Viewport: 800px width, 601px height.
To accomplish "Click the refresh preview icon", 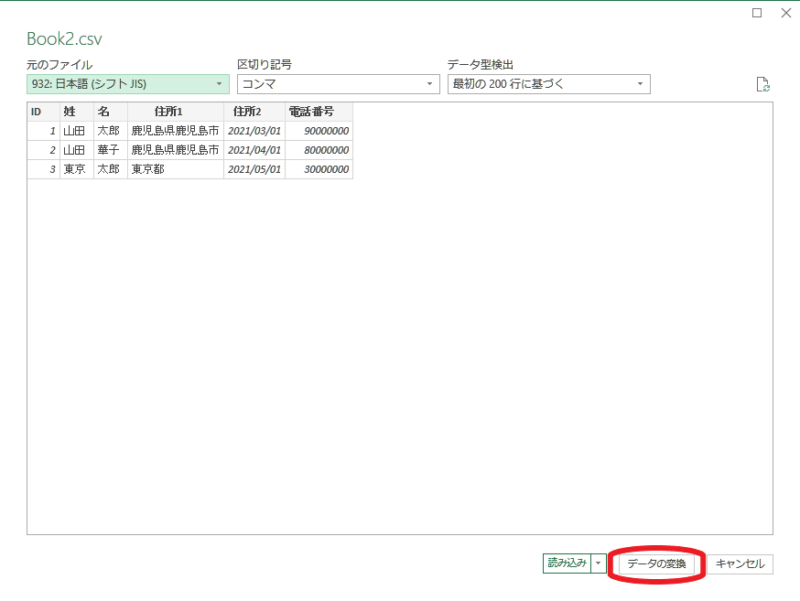I will (763, 85).
